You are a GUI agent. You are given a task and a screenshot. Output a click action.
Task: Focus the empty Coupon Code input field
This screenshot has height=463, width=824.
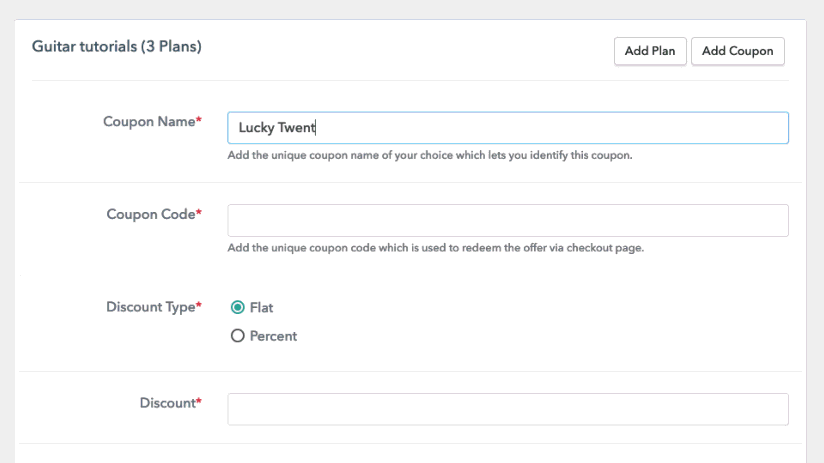pyautogui.click(x=508, y=220)
